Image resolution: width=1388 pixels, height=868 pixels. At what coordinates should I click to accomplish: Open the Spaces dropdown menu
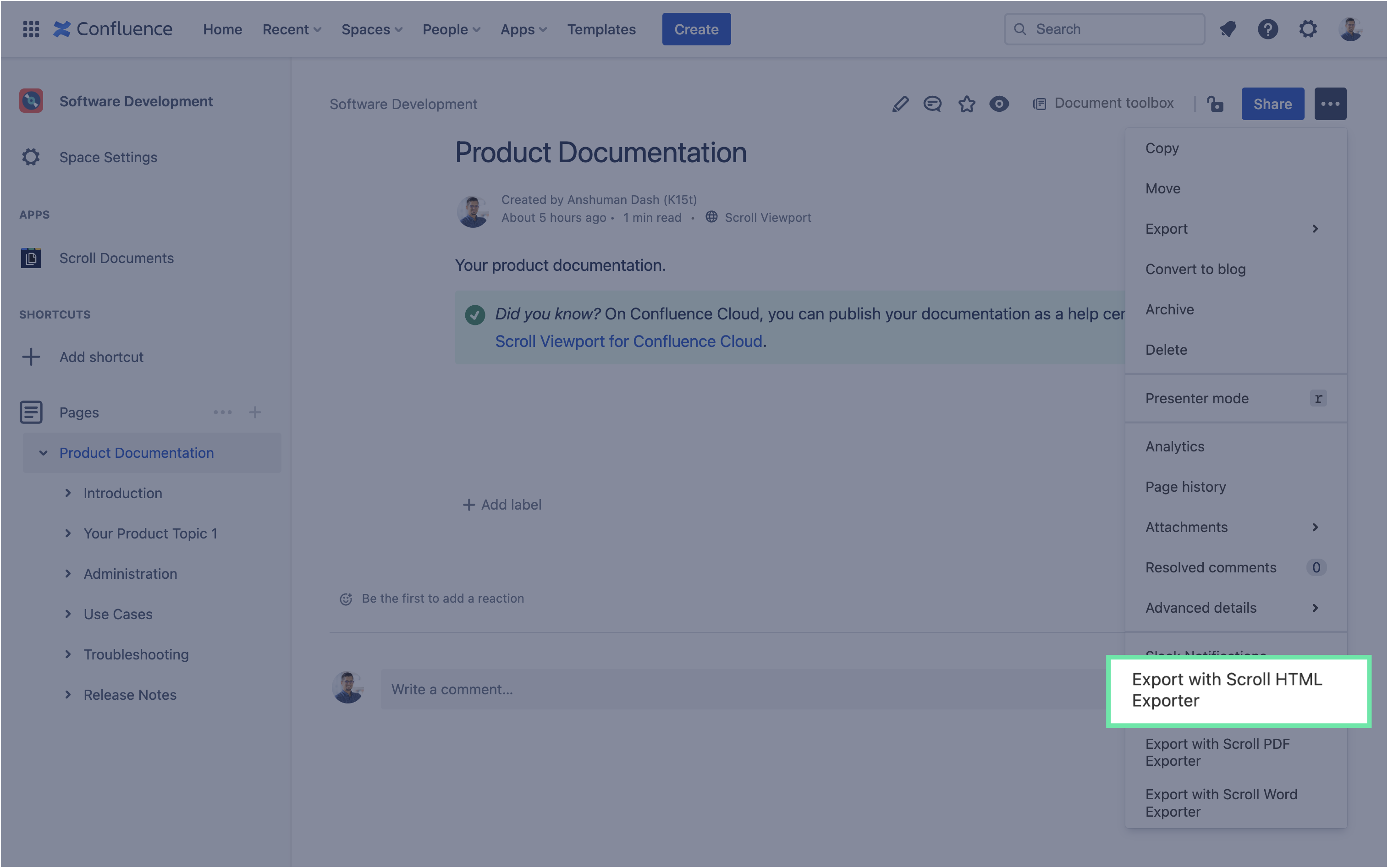tap(371, 29)
